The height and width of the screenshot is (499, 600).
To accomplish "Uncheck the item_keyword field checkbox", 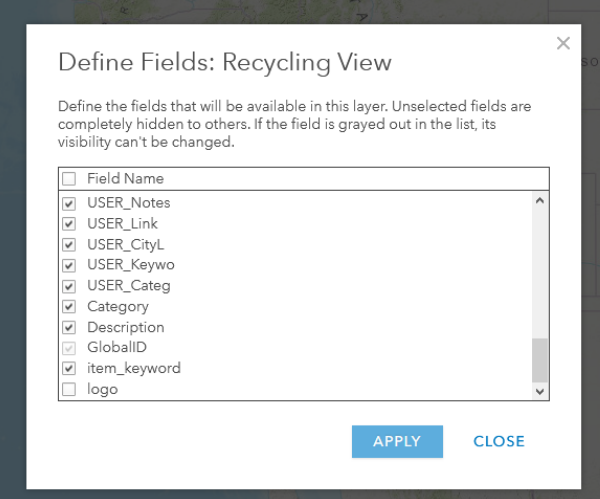I will (69, 368).
